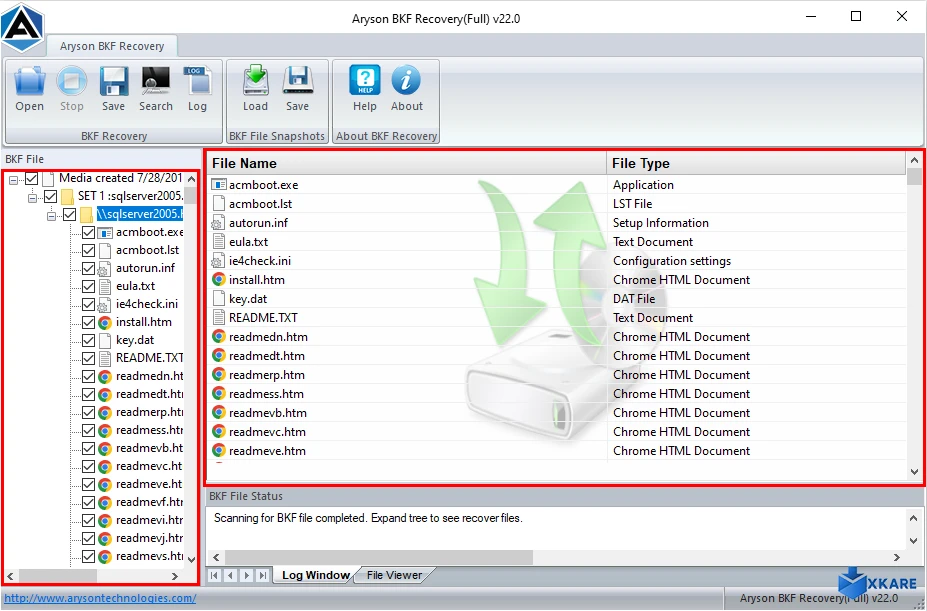Click the tree panel horizontal scroll-right arrow
The image size is (927, 611).
(175, 576)
